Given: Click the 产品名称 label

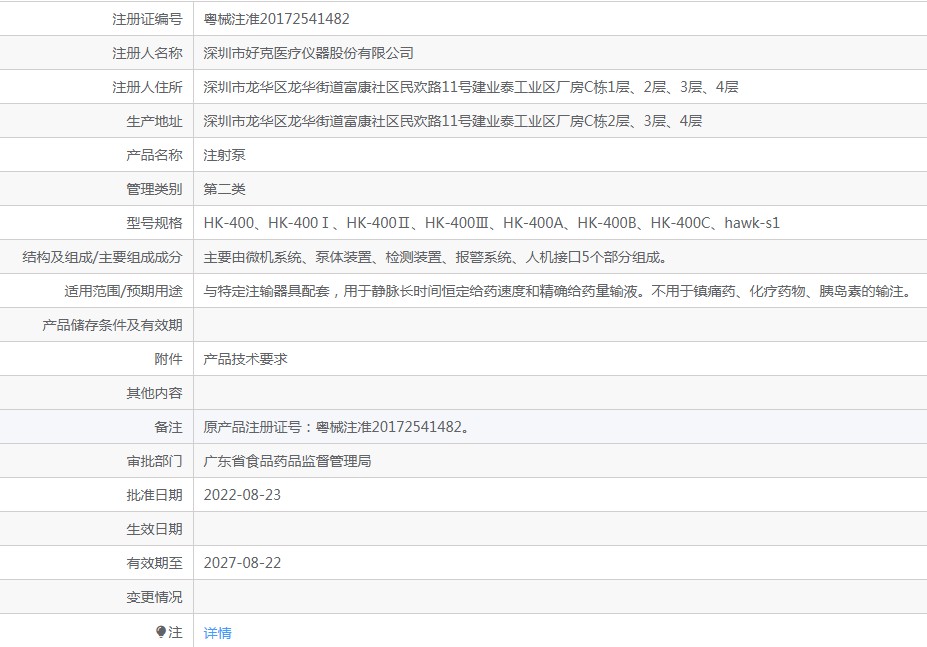Looking at the screenshot, I should tap(154, 155).
